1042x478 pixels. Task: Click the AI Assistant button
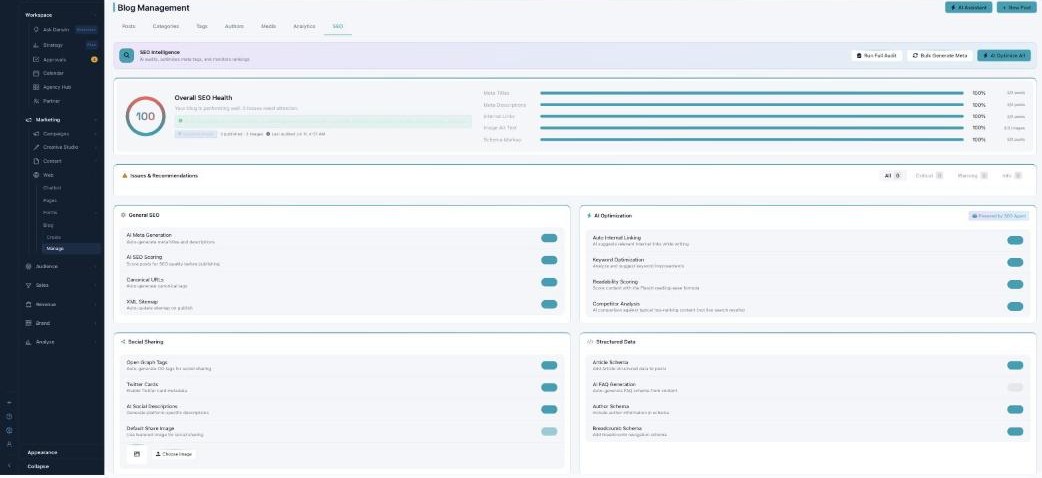coord(968,7)
